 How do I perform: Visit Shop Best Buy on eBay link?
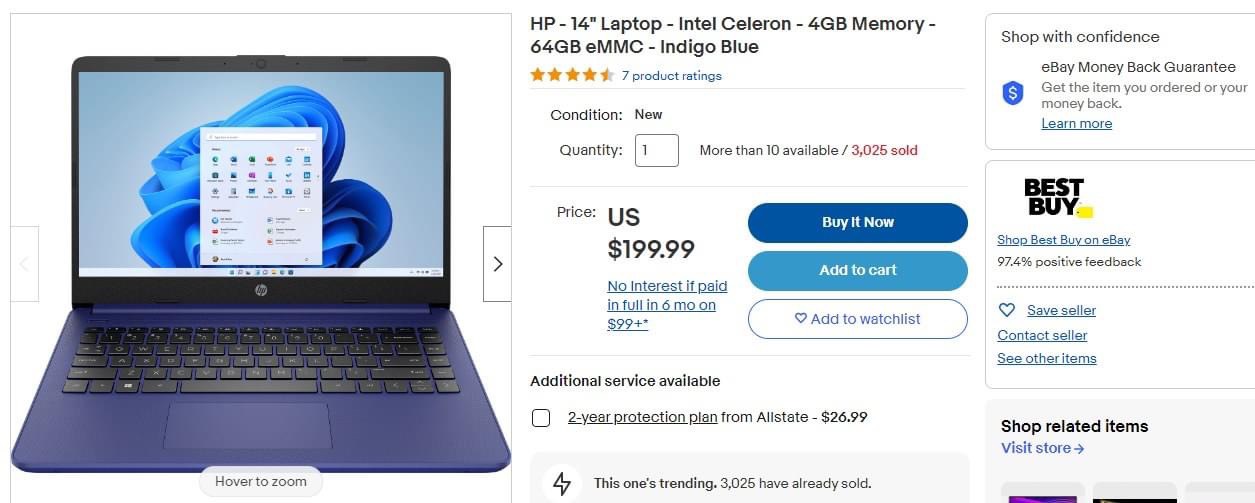(1063, 240)
